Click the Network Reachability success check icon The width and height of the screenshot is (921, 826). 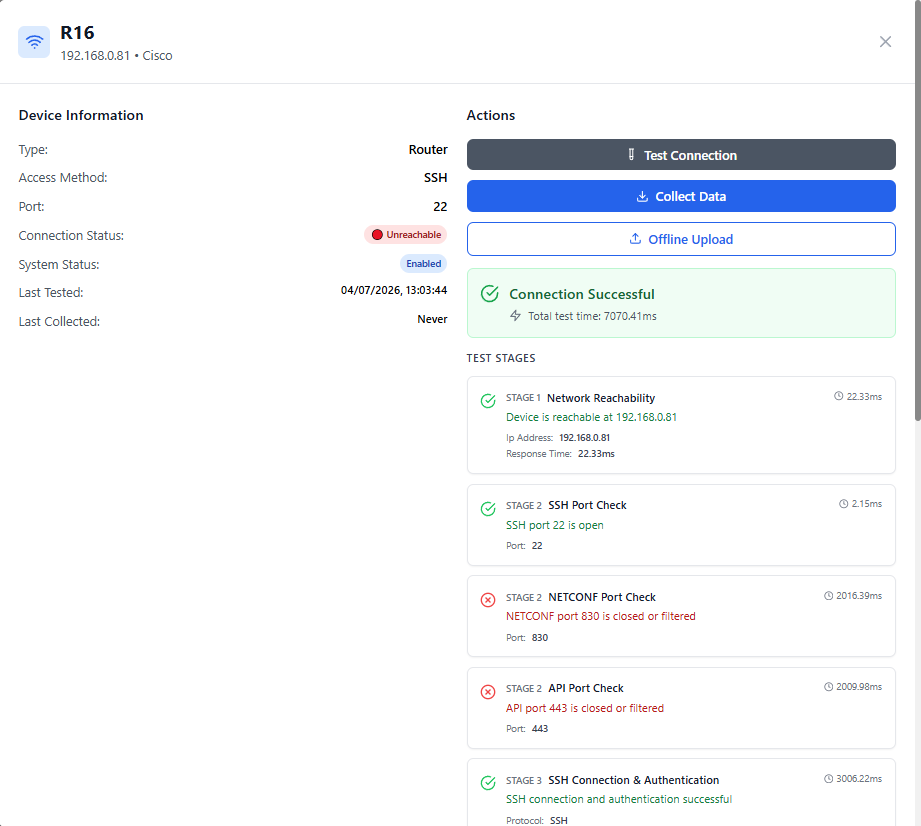pos(488,401)
